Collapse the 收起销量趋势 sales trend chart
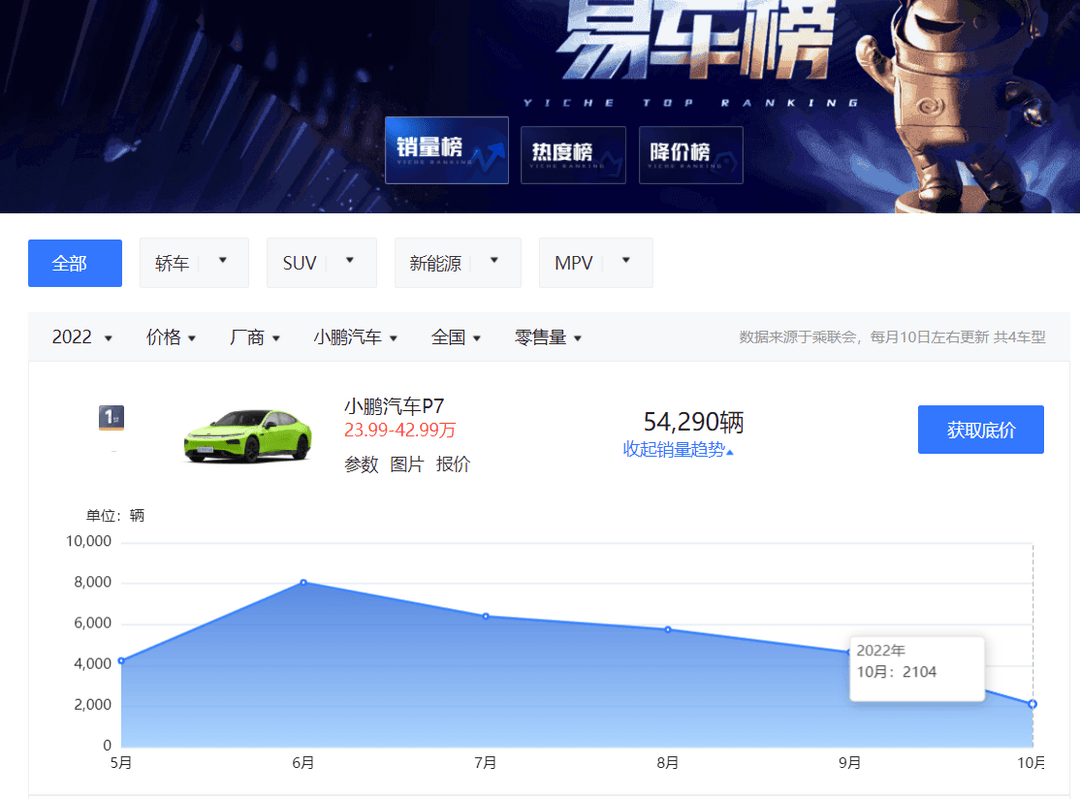The image size is (1080, 799). click(678, 450)
